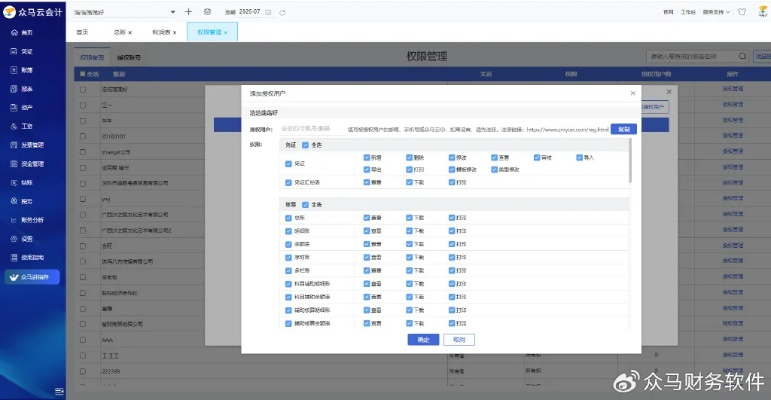Uncheck the 科目辅助明细账 row checkbox

289,284
